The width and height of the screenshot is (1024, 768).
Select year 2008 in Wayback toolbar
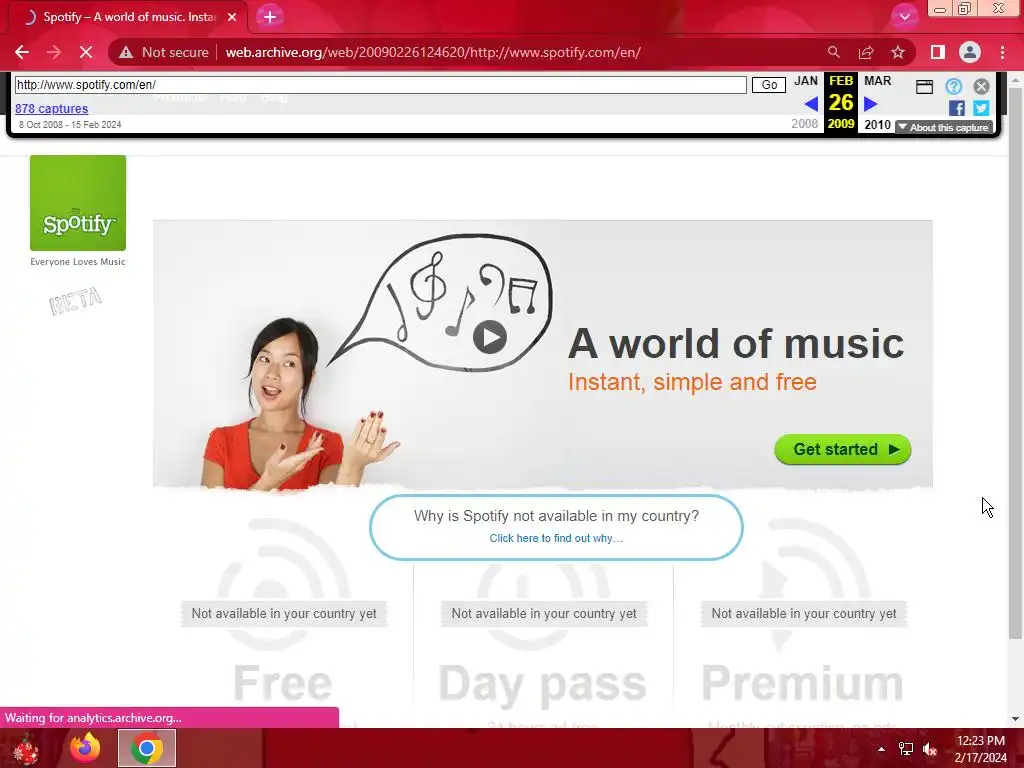tap(805, 124)
